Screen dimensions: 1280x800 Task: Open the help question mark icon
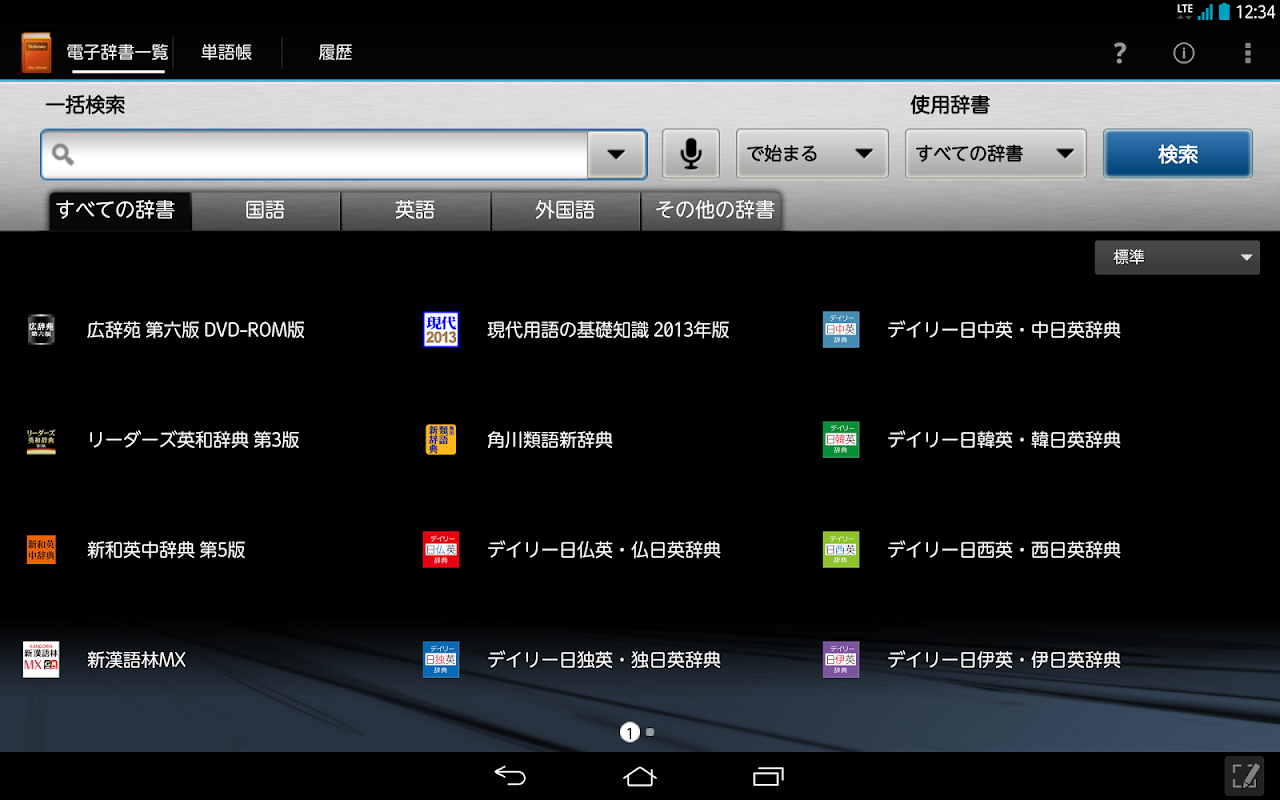click(1120, 53)
